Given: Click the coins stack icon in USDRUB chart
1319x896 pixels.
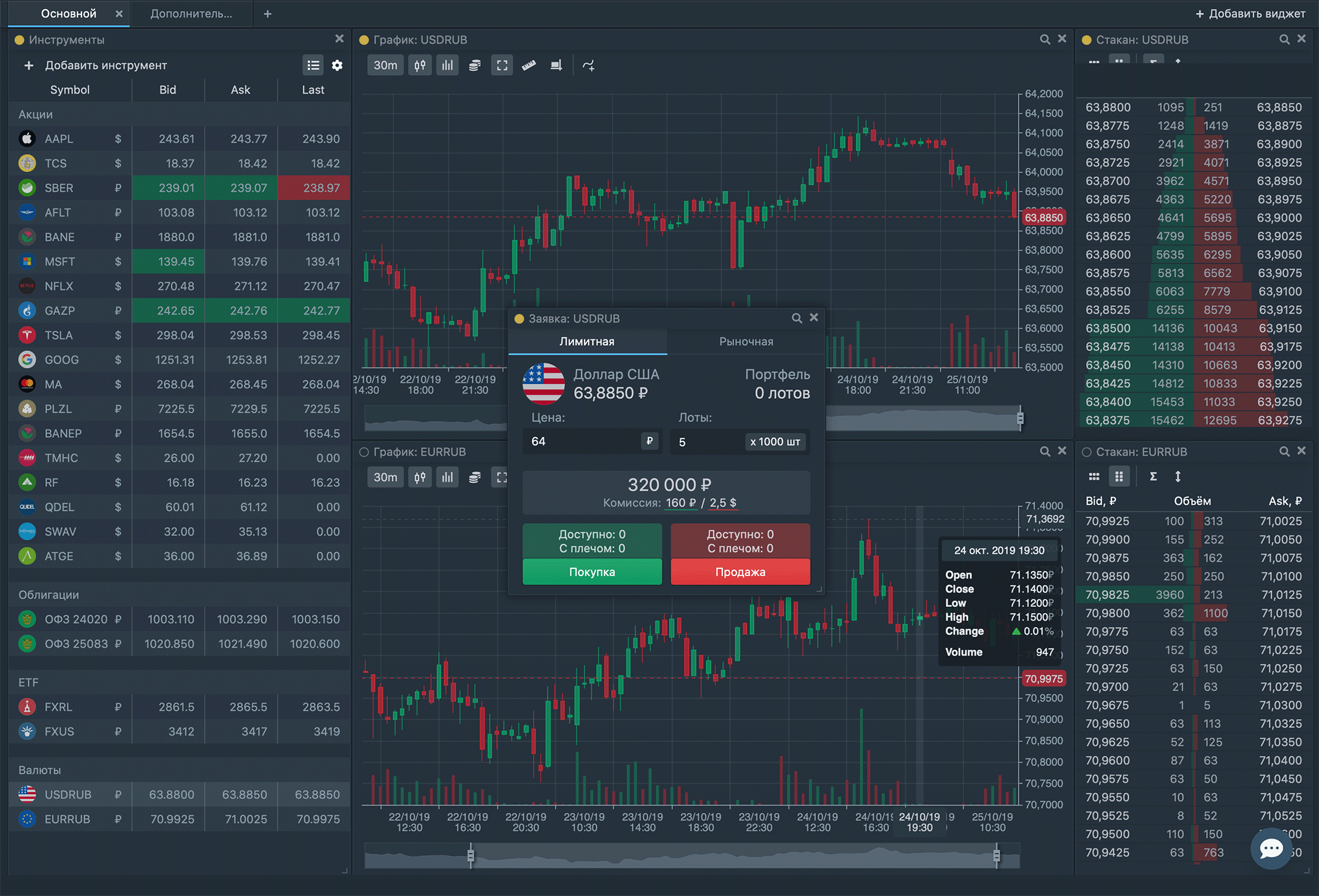Looking at the screenshot, I should click(475, 65).
